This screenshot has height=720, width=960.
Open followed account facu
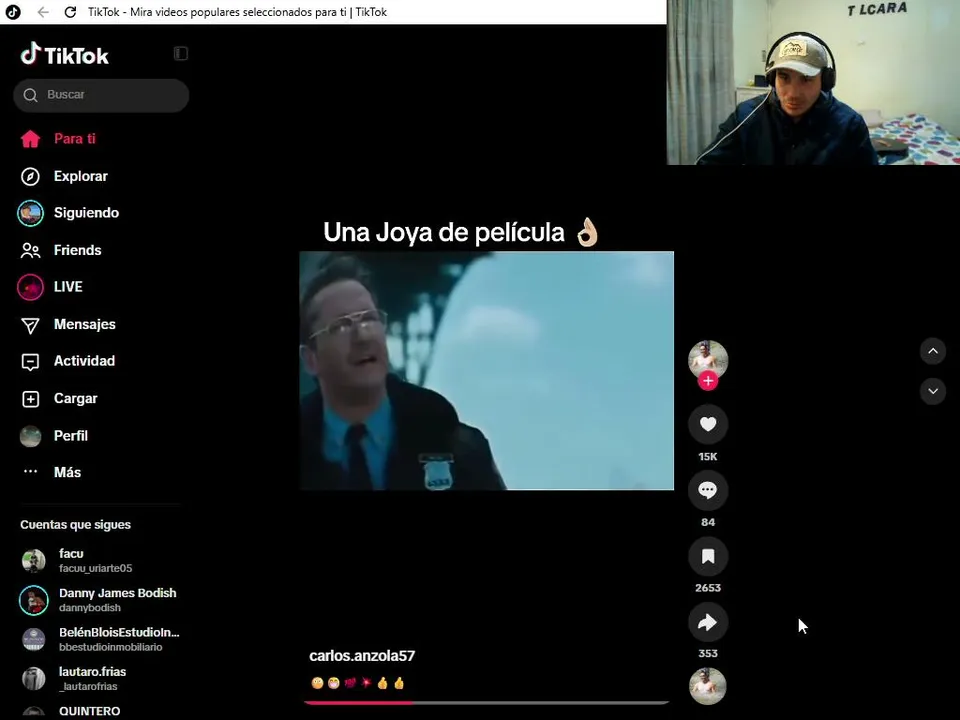(x=101, y=560)
